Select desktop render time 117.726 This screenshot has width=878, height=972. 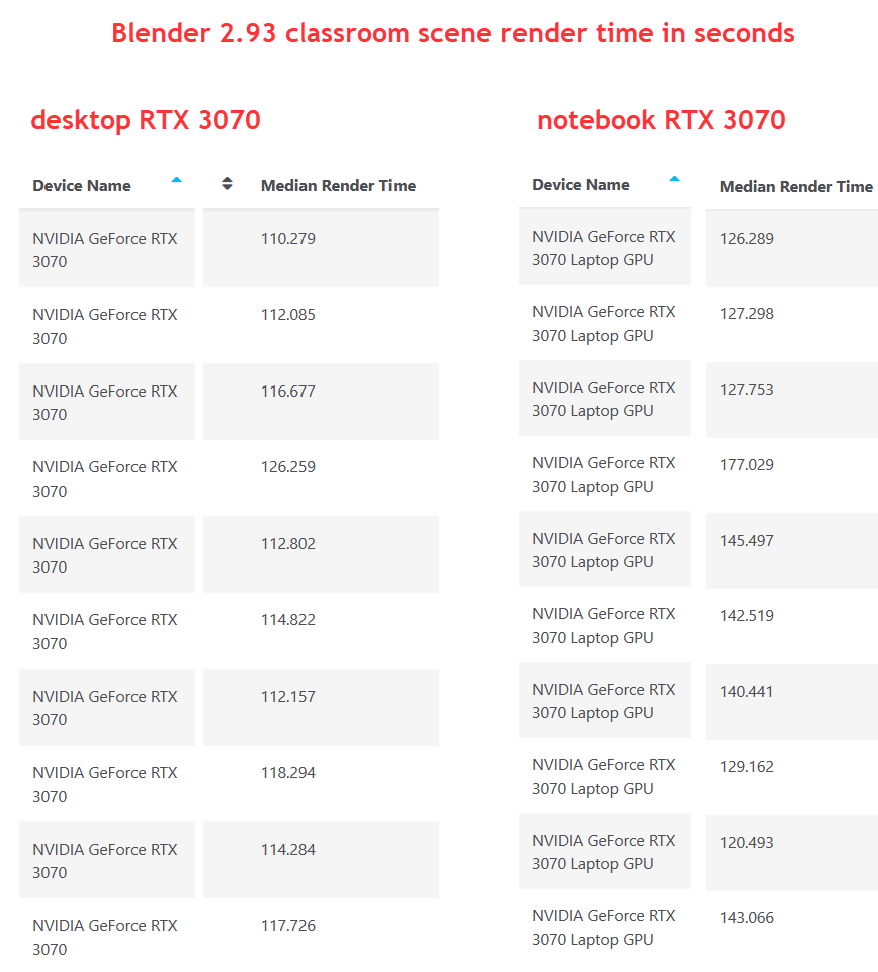tap(288, 926)
